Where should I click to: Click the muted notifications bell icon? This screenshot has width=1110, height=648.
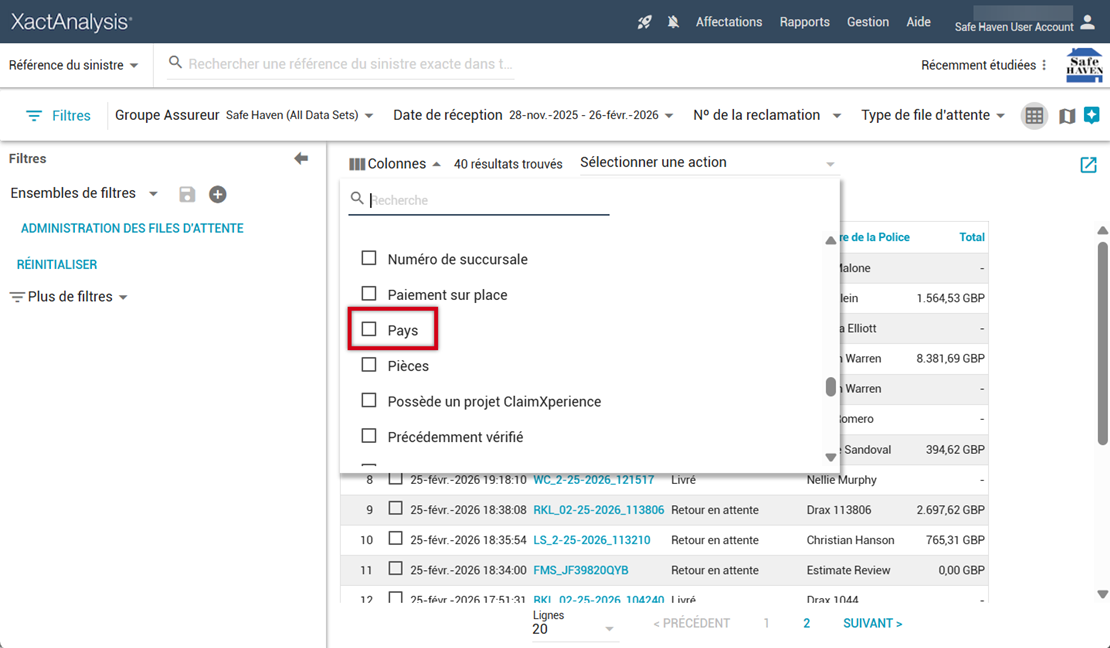click(673, 22)
